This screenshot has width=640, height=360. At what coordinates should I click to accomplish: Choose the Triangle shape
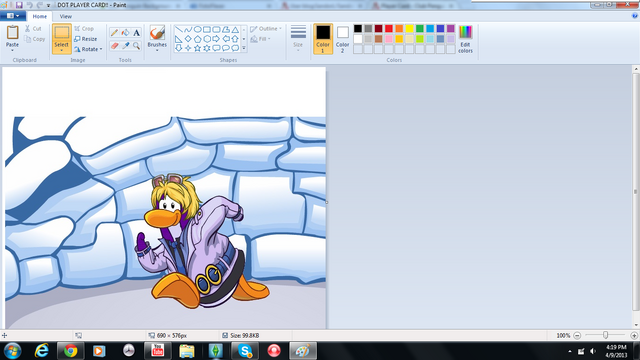pos(235,29)
